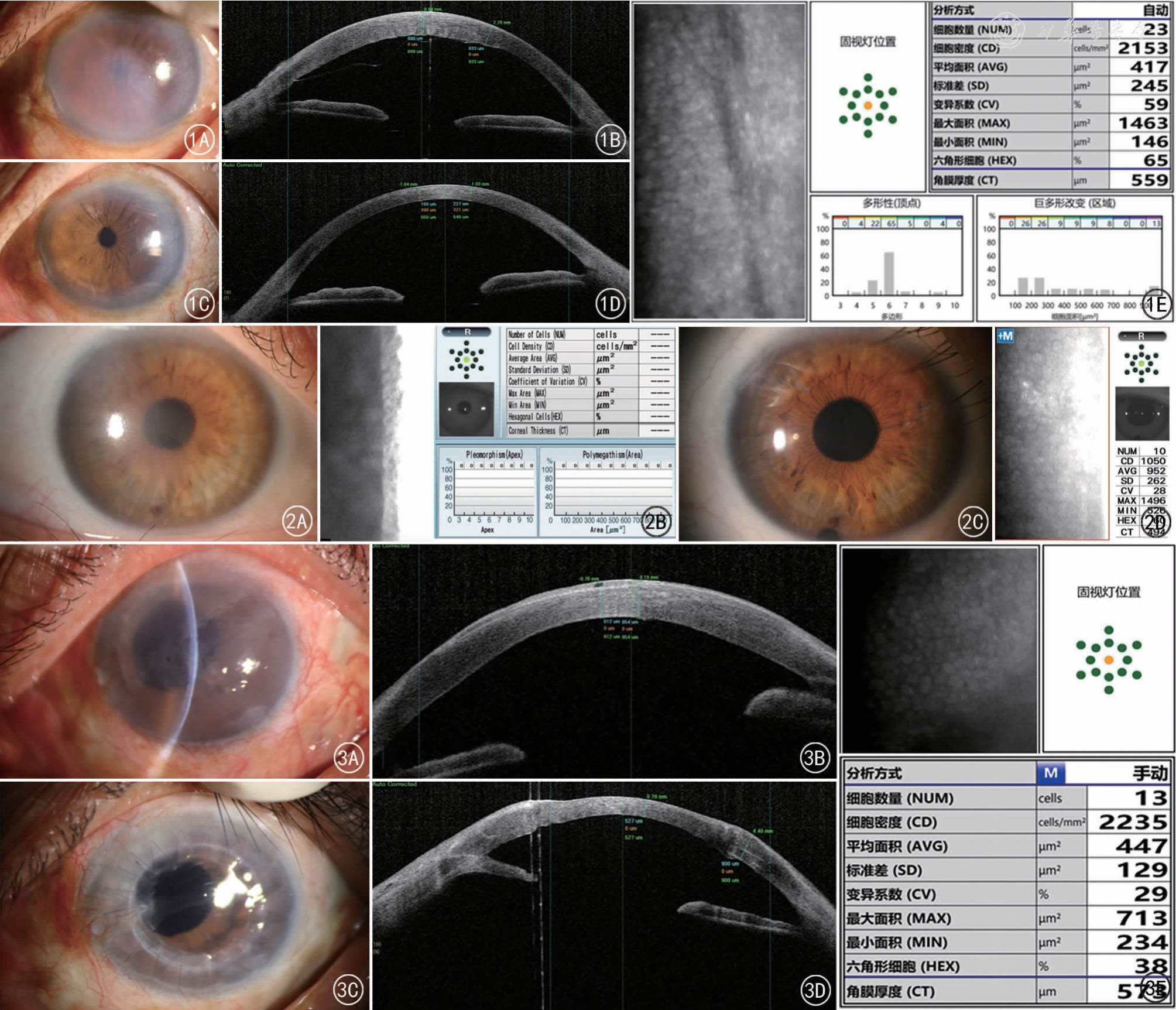The image size is (1176, 1010).
Task: Click the Cell Density (CD) row label
Action: pos(531,346)
